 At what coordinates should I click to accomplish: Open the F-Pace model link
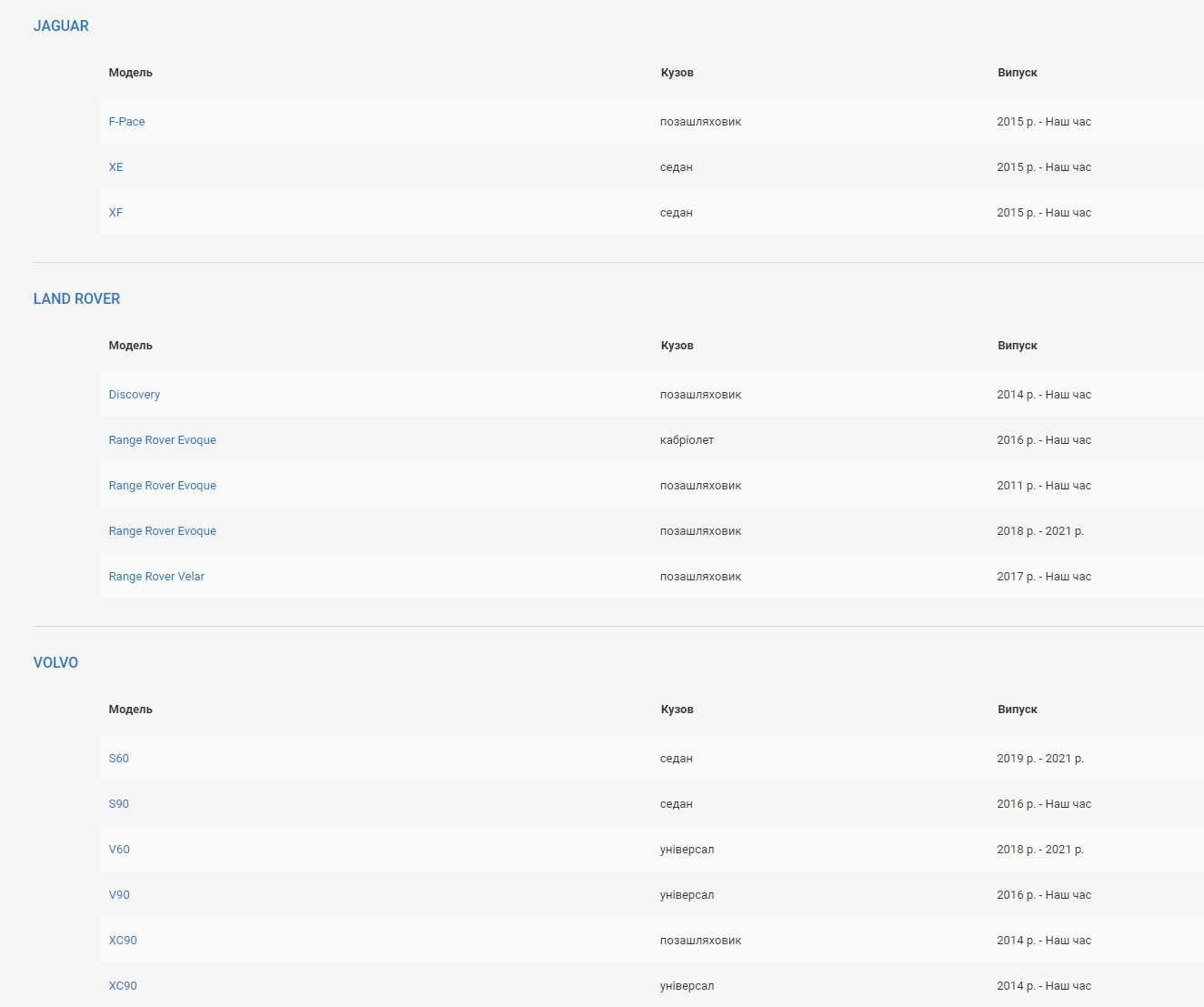click(126, 121)
